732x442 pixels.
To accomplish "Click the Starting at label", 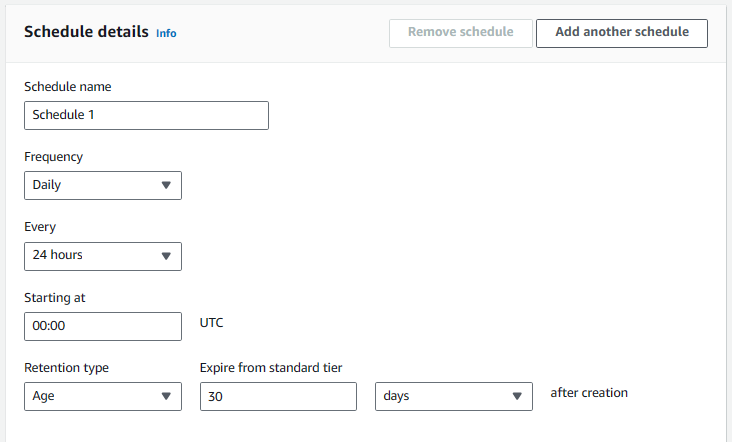I will click(x=55, y=298).
